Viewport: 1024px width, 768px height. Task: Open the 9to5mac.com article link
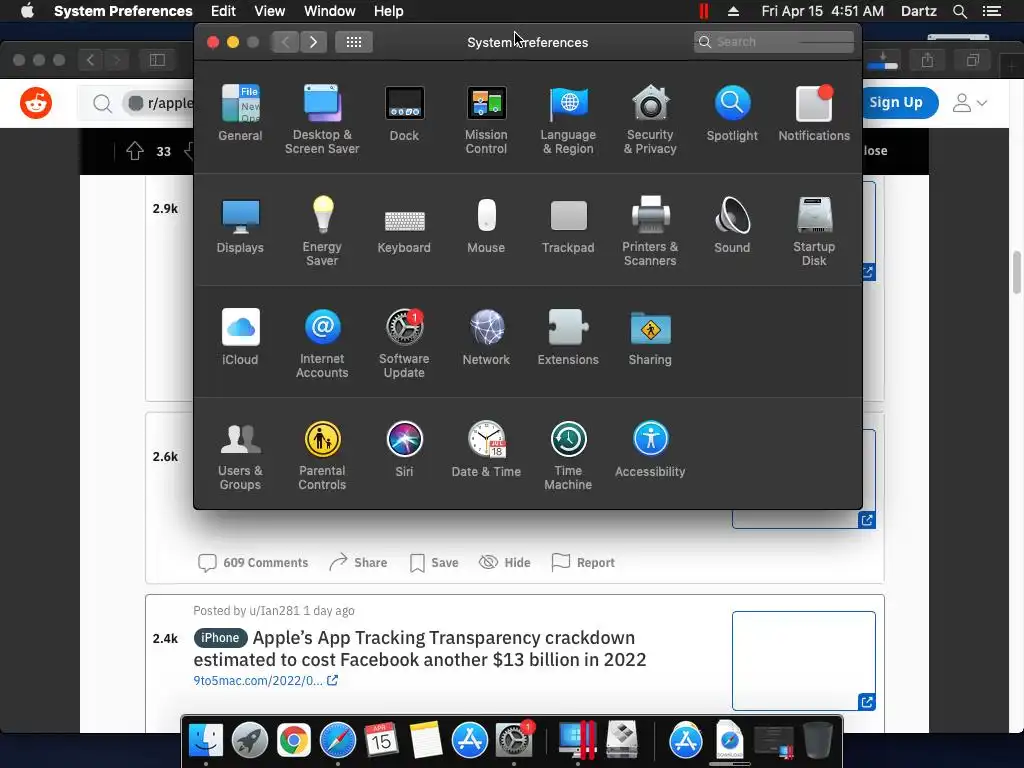coord(265,680)
